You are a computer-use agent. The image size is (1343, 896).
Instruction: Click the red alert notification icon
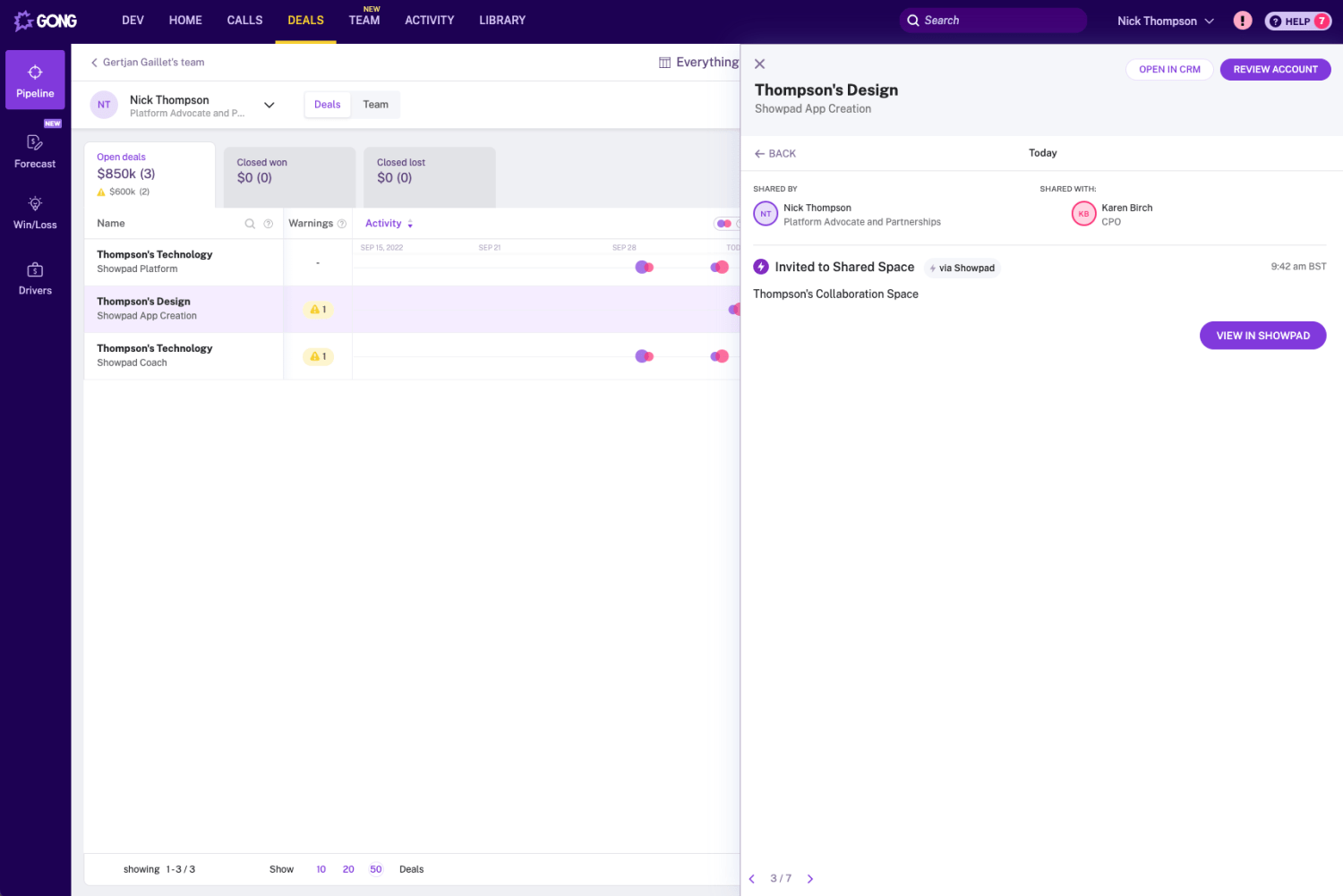point(1242,21)
